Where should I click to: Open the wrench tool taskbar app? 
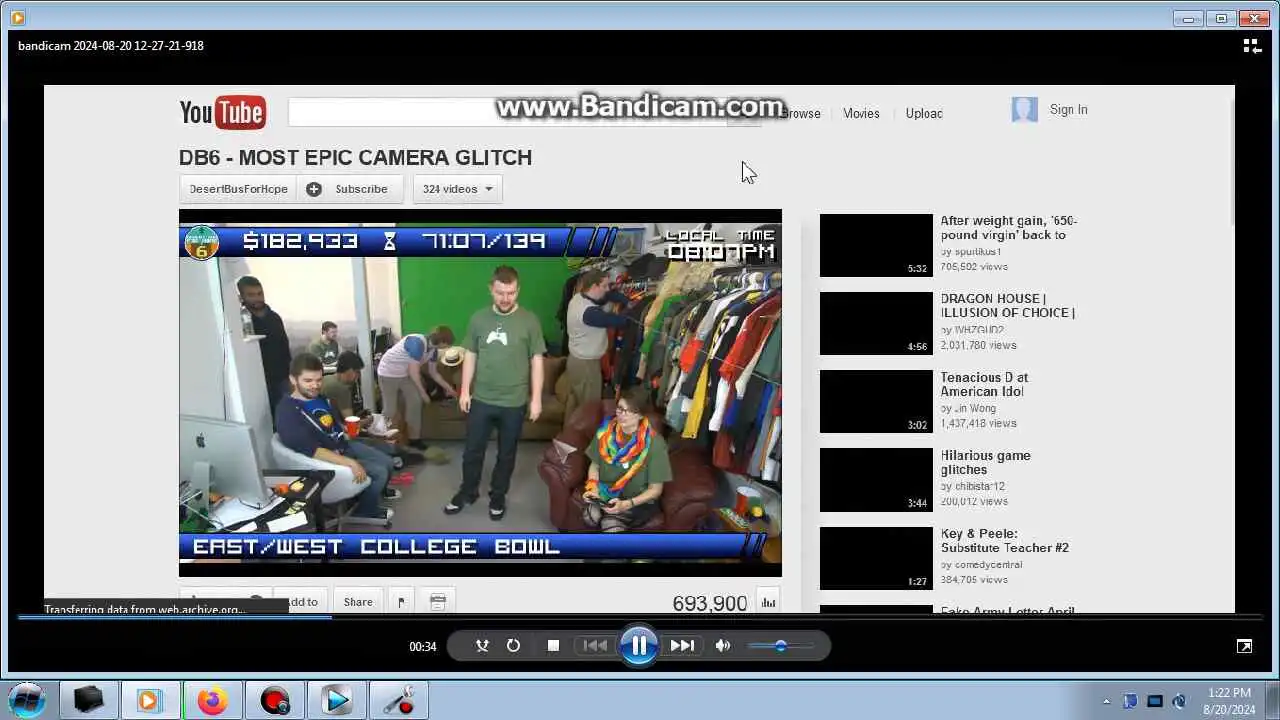coord(398,701)
